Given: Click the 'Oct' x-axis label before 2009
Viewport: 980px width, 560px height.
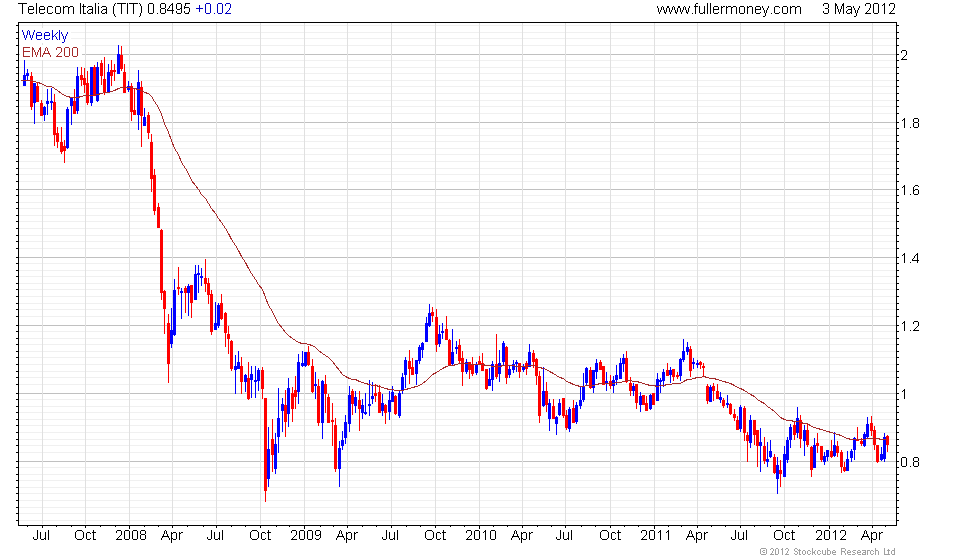Looking at the screenshot, I should pos(260,536).
